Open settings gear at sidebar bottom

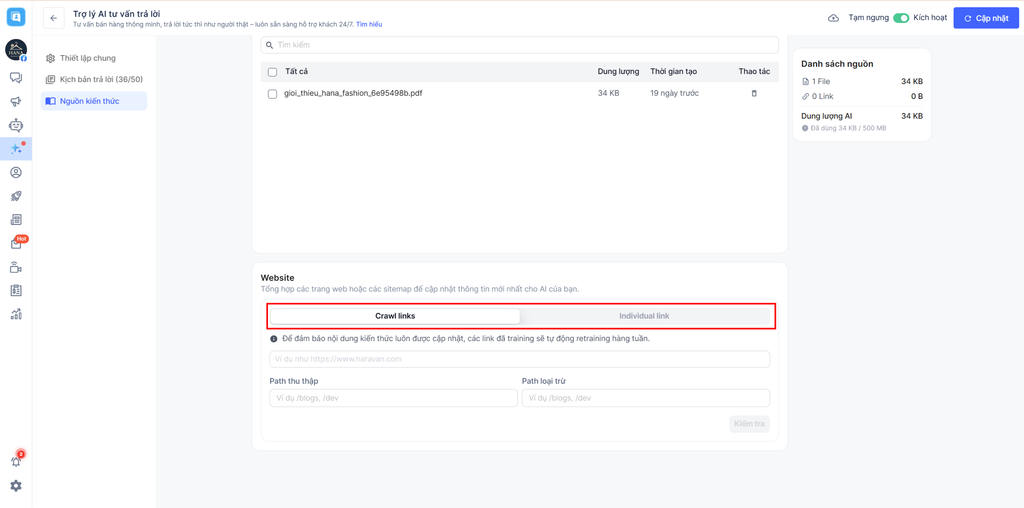pos(16,486)
